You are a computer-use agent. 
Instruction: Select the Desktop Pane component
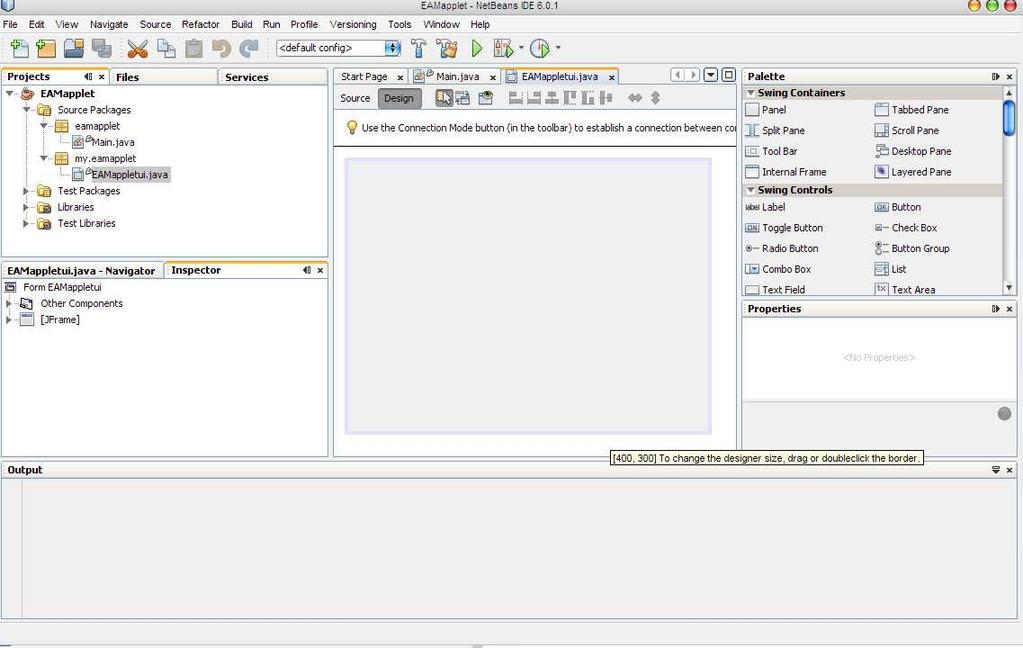tap(913, 151)
